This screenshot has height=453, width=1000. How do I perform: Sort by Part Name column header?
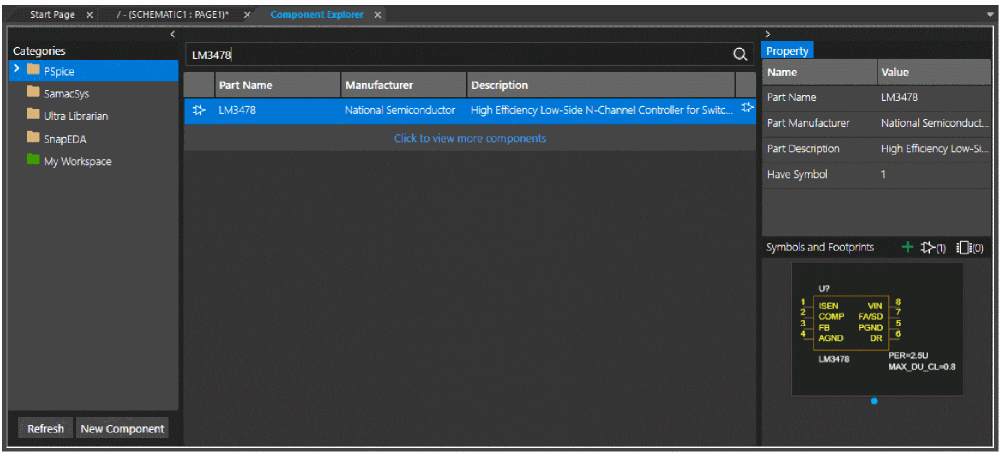(277, 85)
